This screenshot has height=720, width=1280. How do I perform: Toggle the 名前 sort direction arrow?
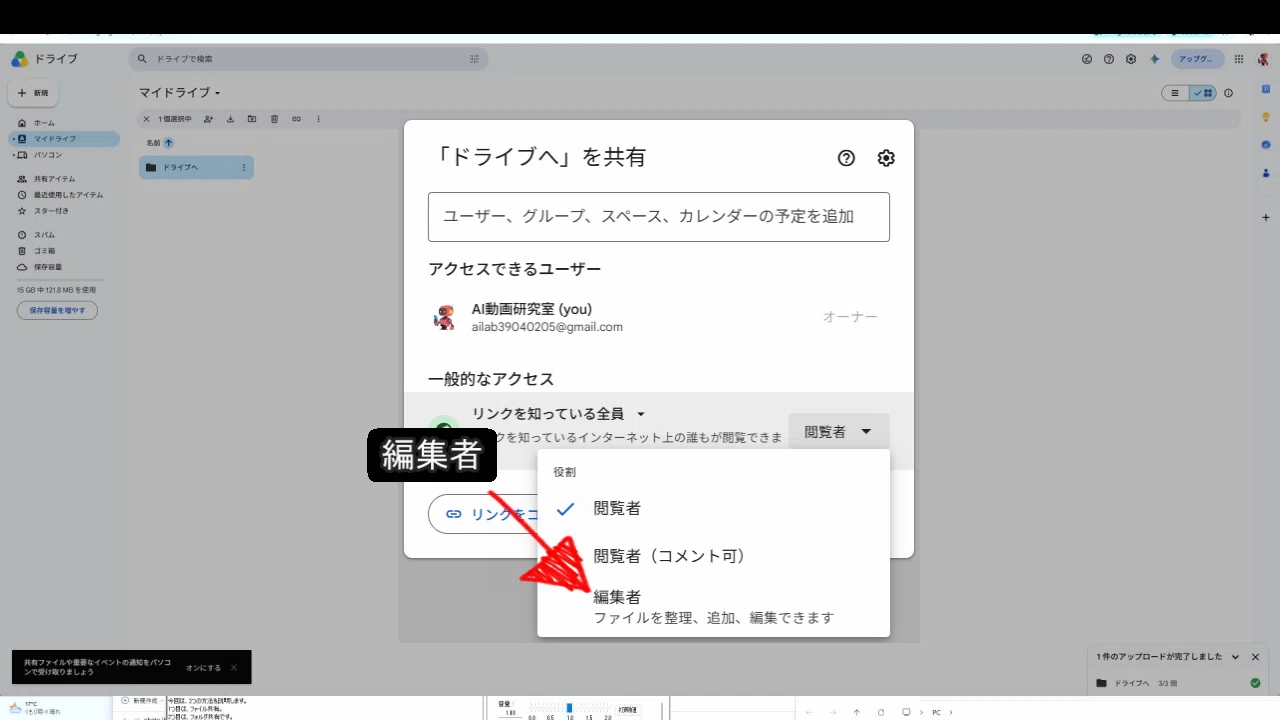(168, 143)
